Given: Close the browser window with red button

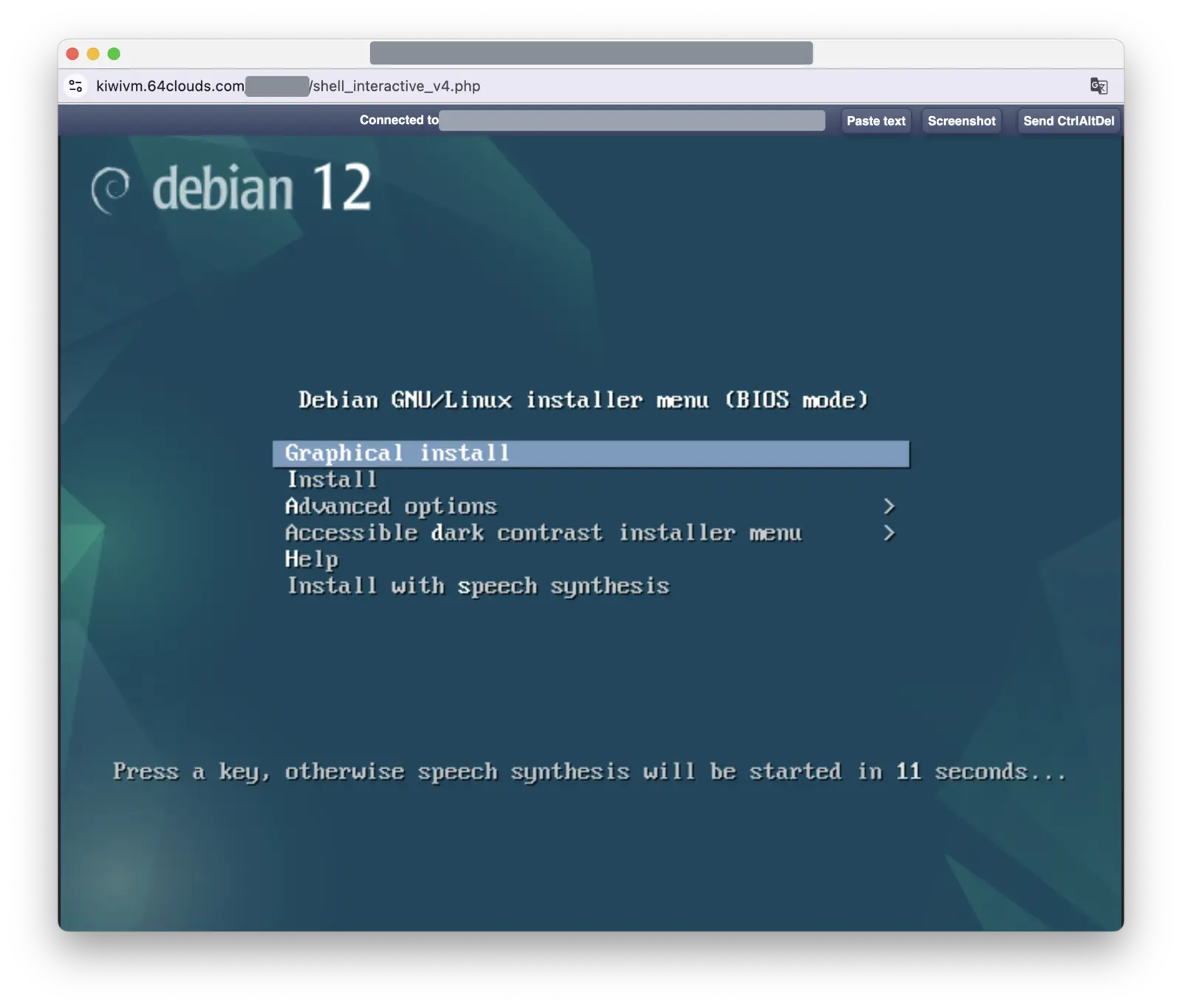Looking at the screenshot, I should 72,54.
